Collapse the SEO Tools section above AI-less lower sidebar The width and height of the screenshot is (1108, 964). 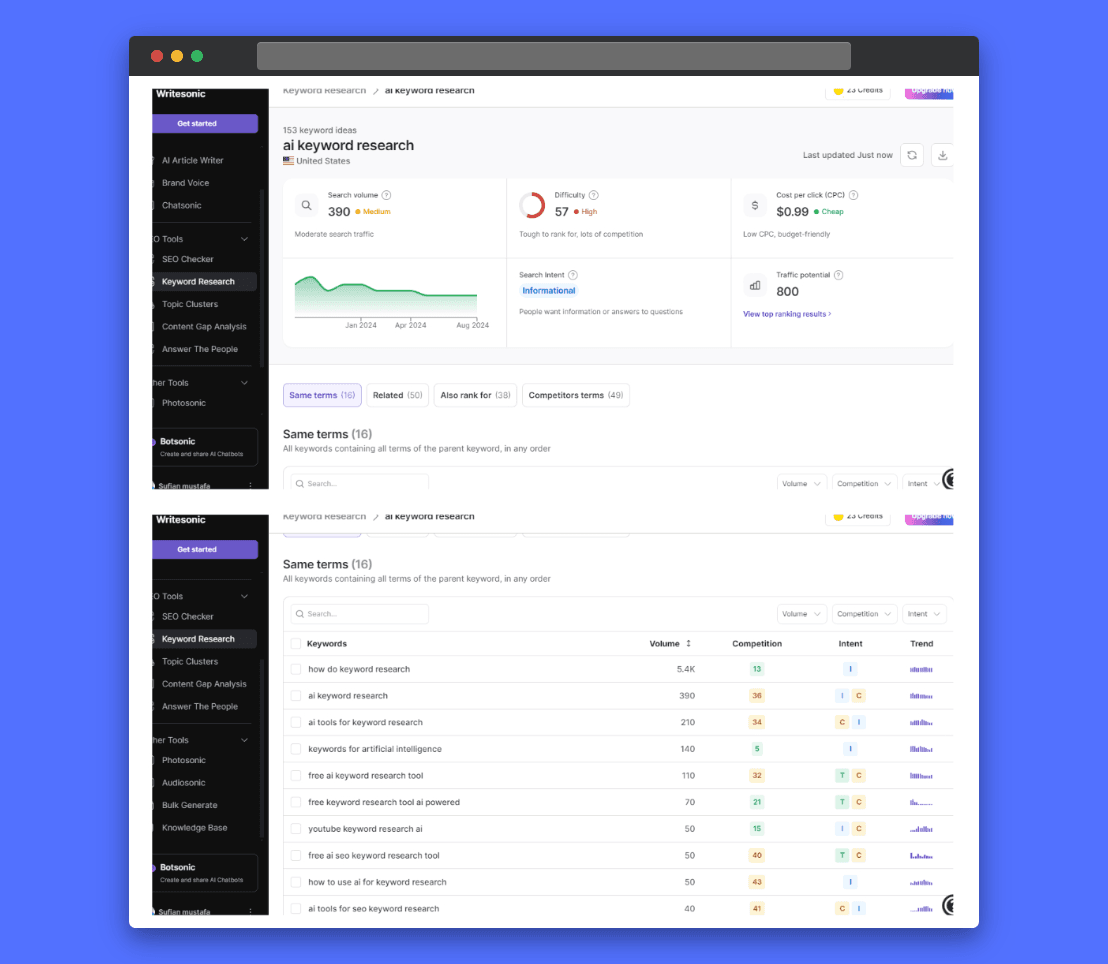click(x=244, y=596)
